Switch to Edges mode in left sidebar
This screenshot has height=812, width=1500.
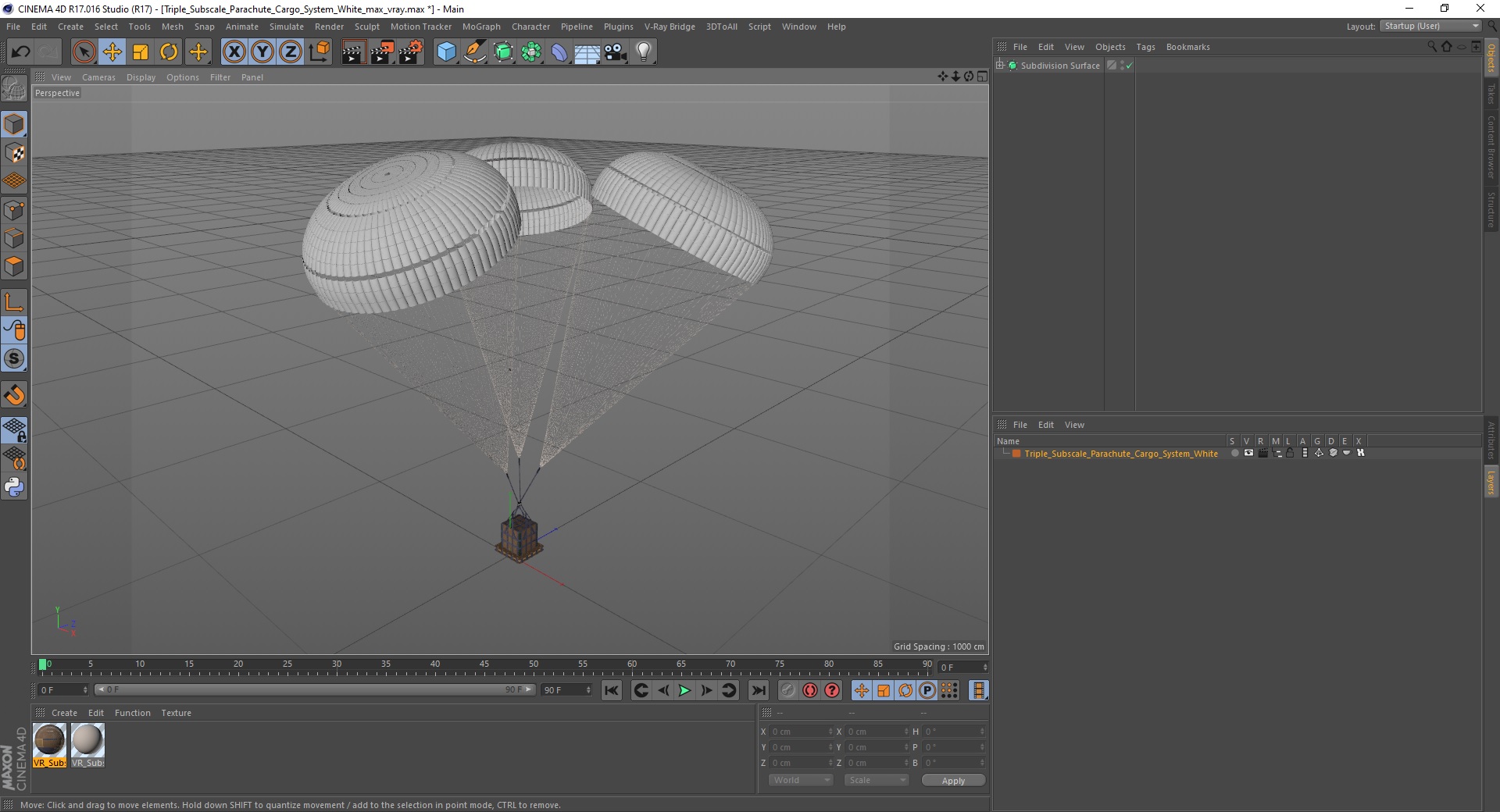click(x=14, y=238)
